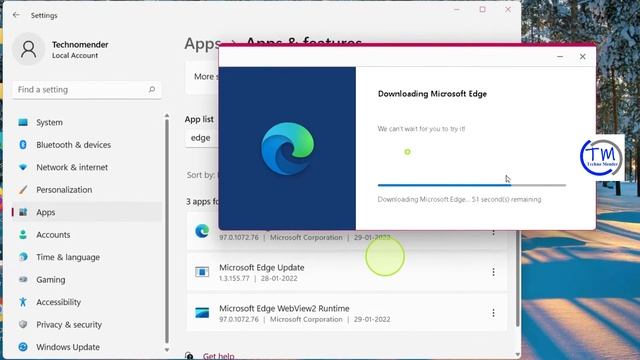Open Windows Update settings
This screenshot has height=360, width=640.
(x=87, y=347)
